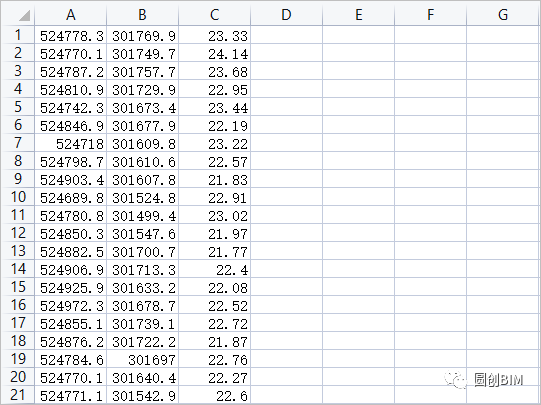Select column C header

click(215, 14)
